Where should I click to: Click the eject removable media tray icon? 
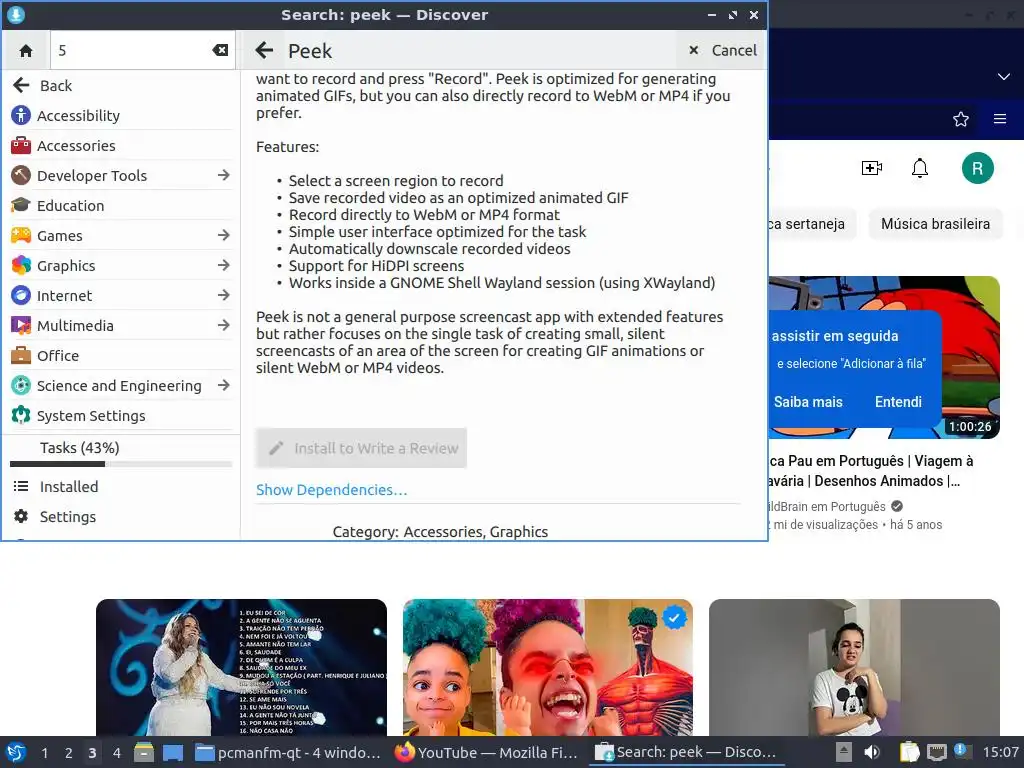point(844,752)
